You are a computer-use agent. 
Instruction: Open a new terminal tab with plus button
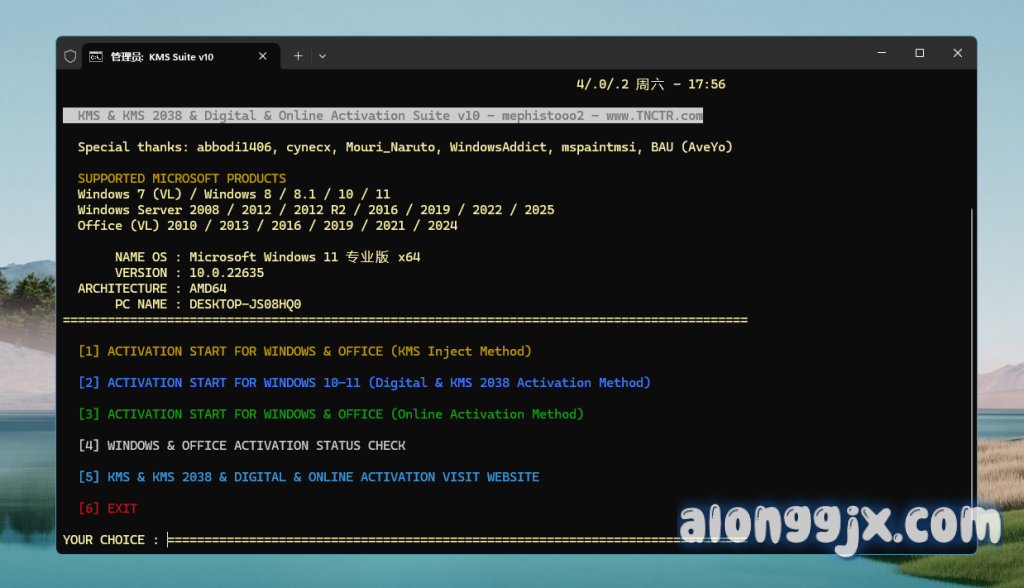pos(298,57)
